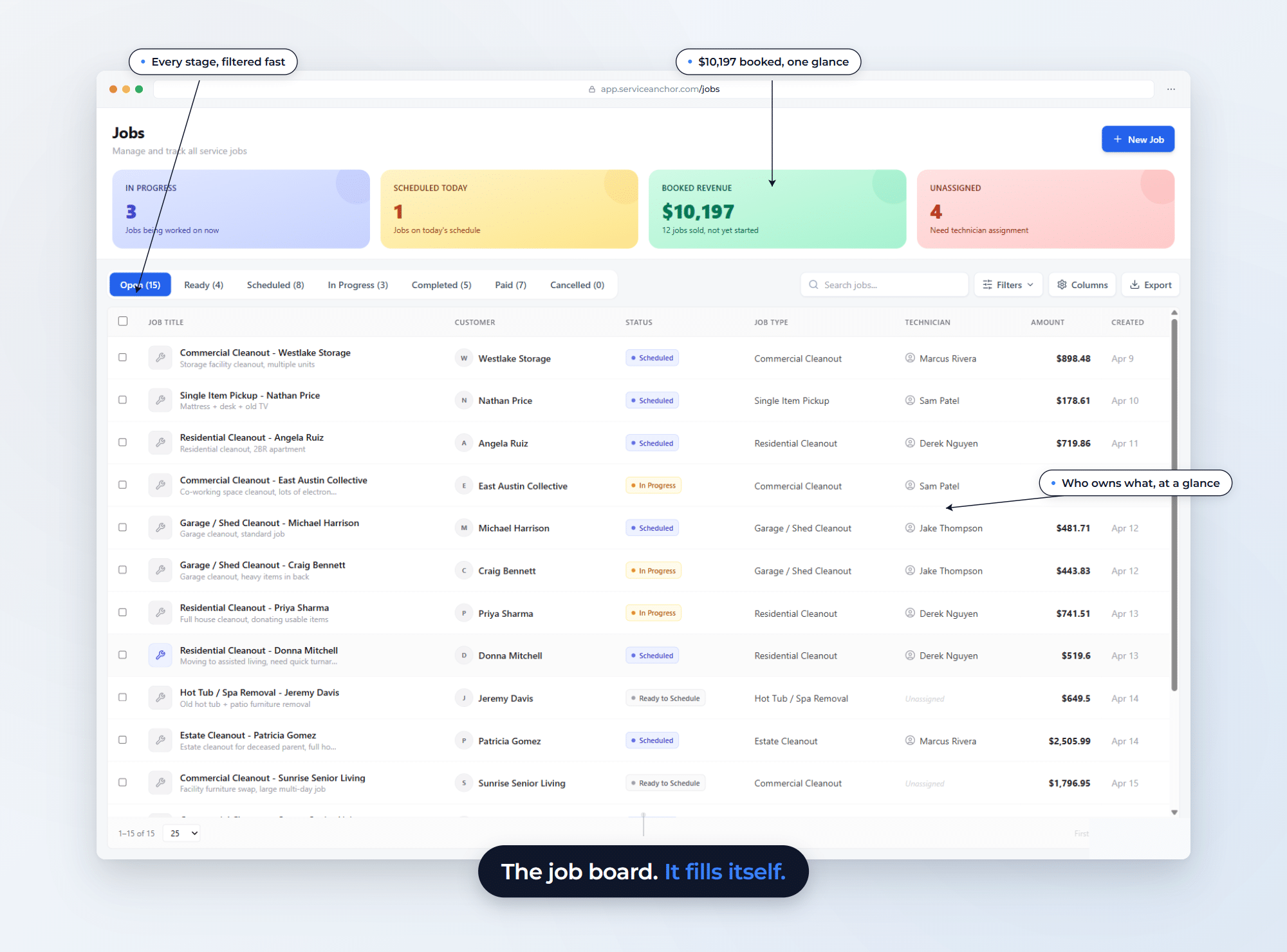Click the $2,505.99 amount cell
The image size is (1287, 952).
coord(1069,741)
